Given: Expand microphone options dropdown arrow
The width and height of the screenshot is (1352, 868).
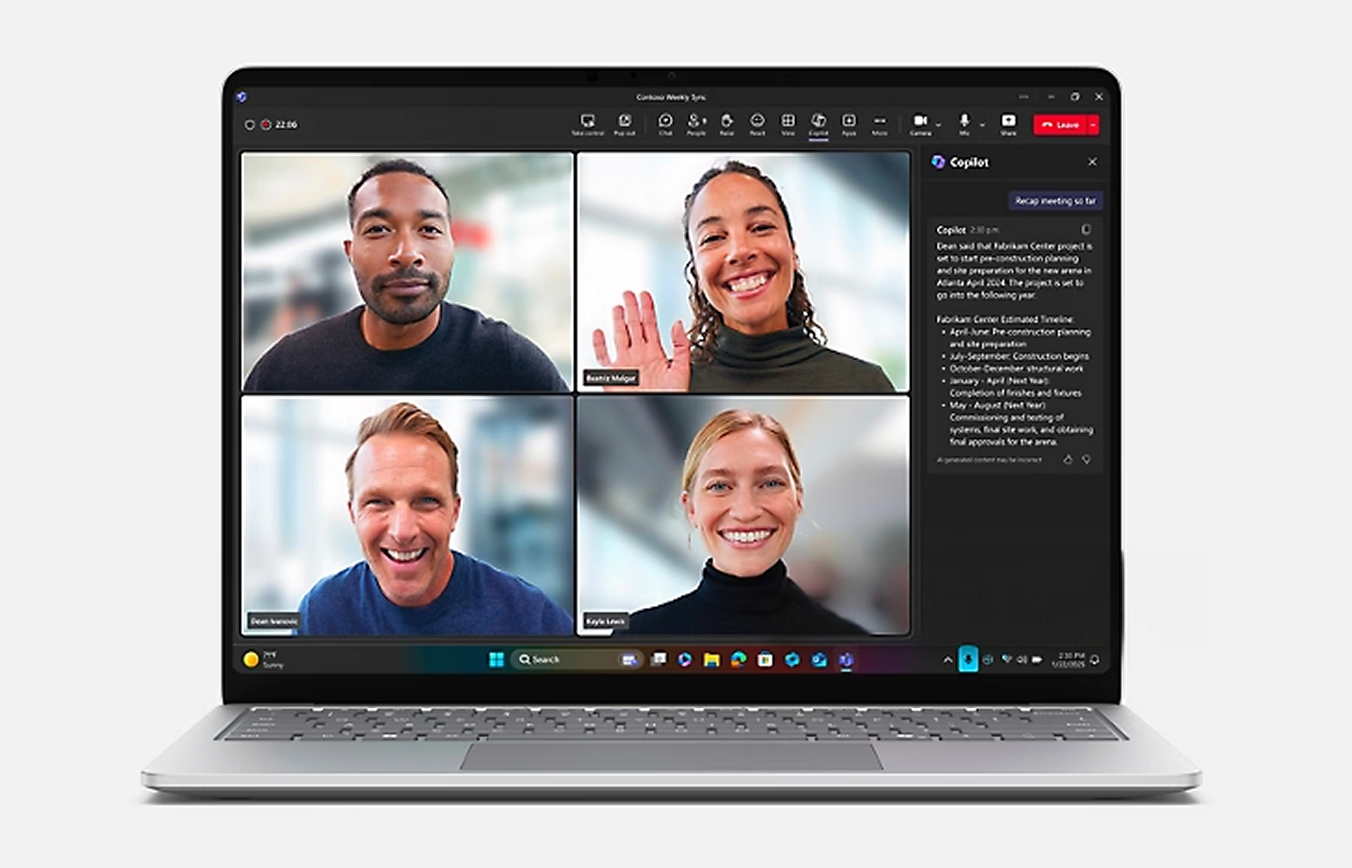Looking at the screenshot, I should pyautogui.click(x=982, y=125).
